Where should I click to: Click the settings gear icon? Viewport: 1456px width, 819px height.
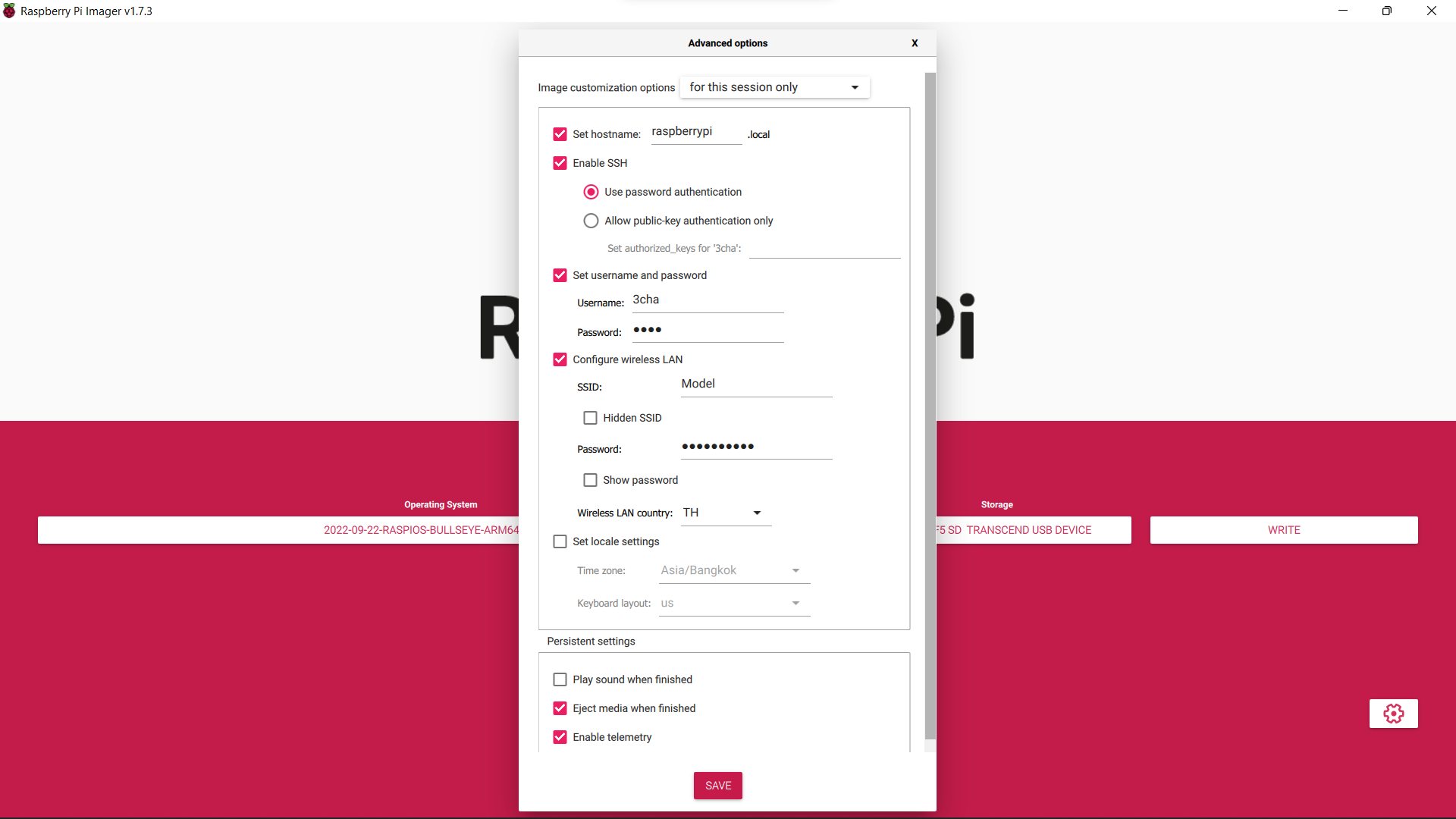click(1394, 713)
